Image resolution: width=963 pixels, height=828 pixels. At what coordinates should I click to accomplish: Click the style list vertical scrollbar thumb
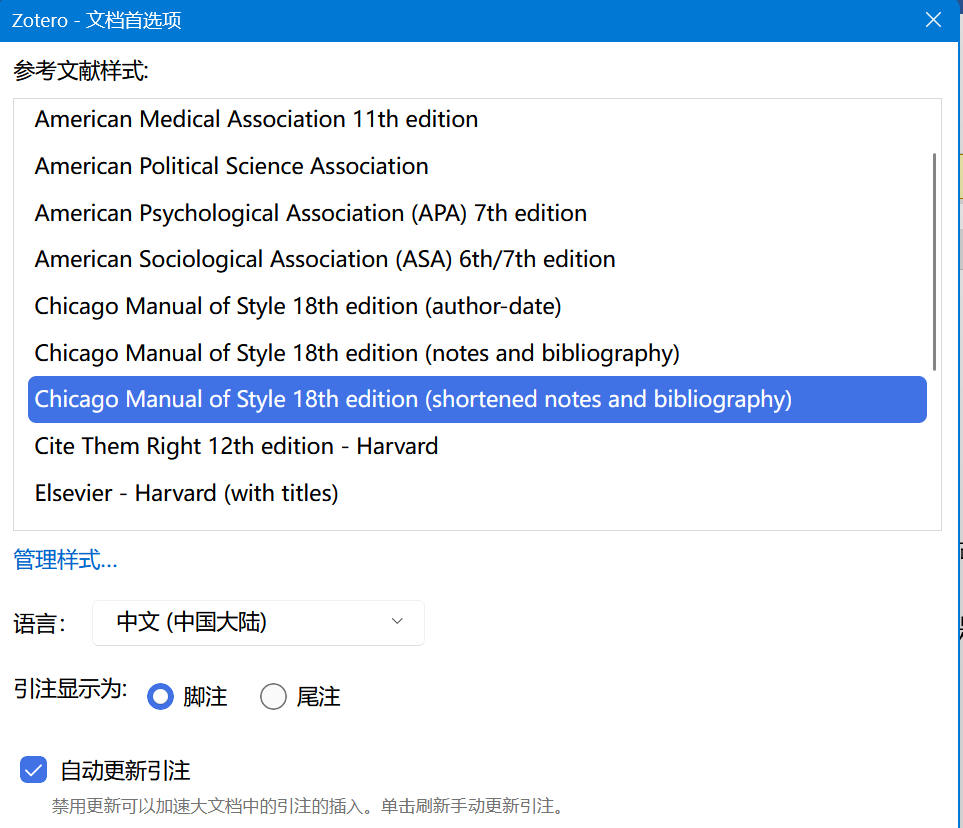(x=934, y=262)
